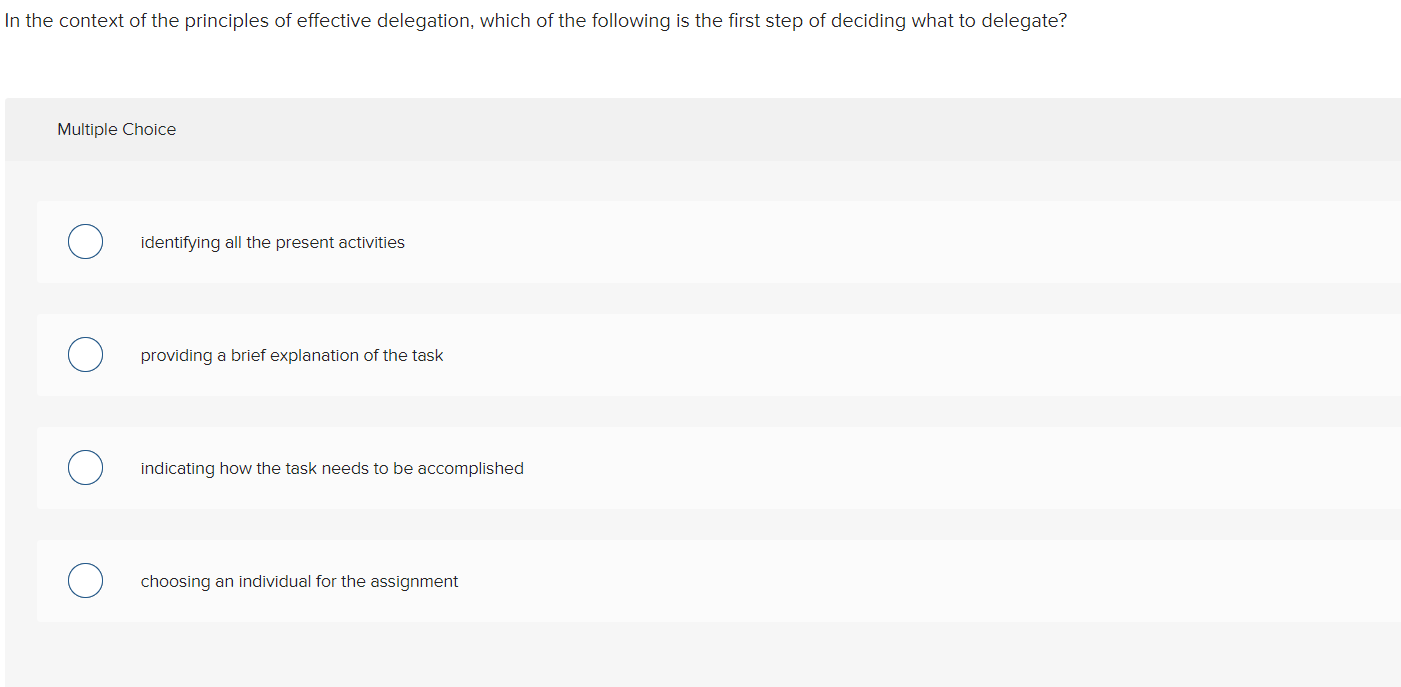This screenshot has height=687, width=1401.
Task: Select the radio button for 'indicating how the task needs to be accomplished'
Action: pos(85,467)
